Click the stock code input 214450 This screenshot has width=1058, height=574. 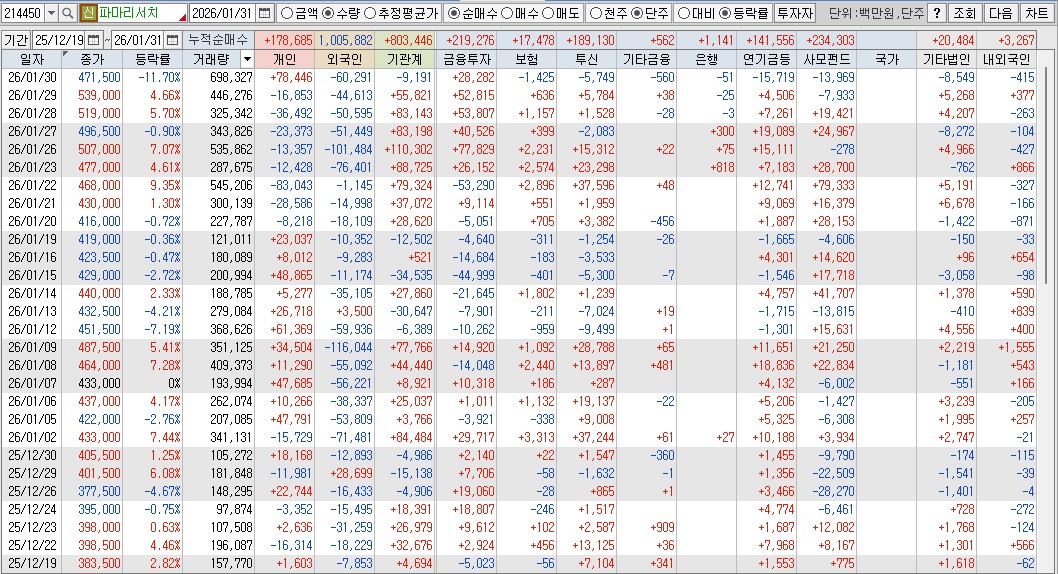[23, 13]
